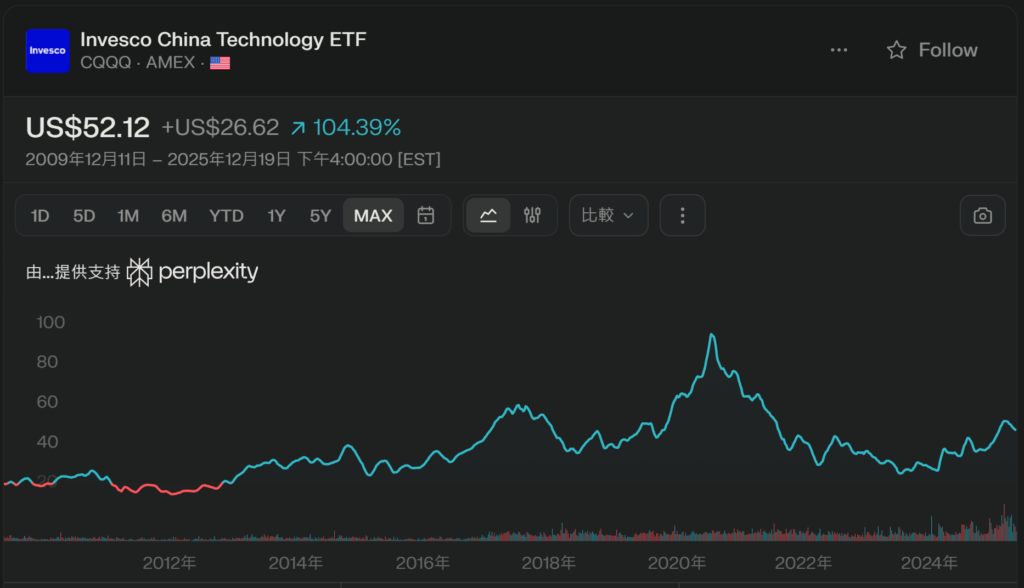
Task: Switch chart to 6M range
Action: 174,215
